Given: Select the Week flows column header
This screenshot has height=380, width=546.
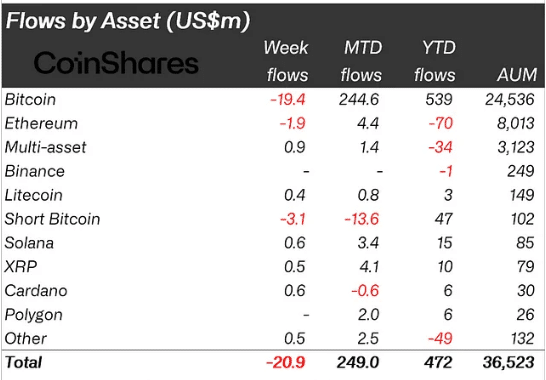Looking at the screenshot, I should click(x=286, y=61).
